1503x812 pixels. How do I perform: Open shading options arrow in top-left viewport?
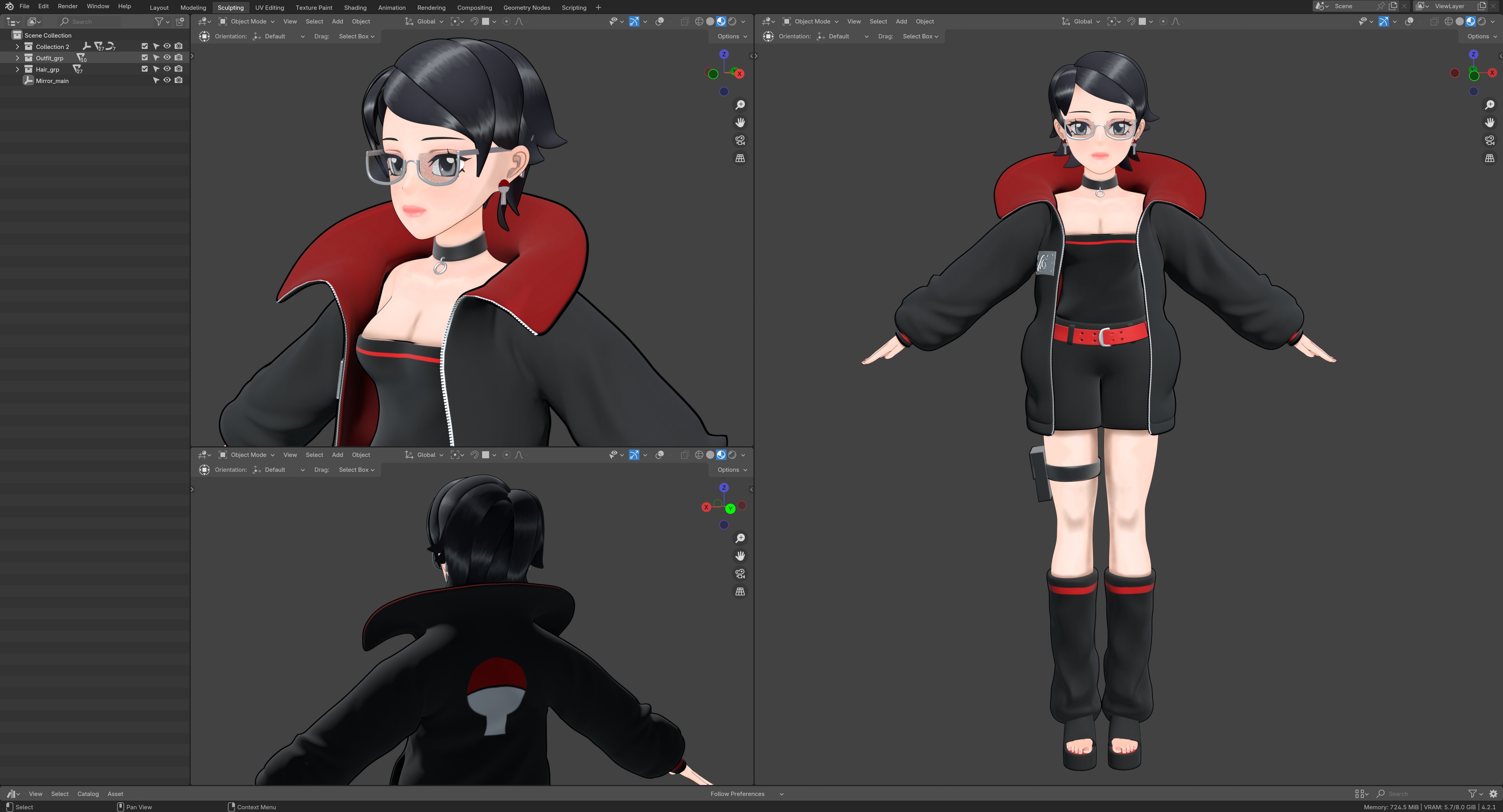(743, 22)
